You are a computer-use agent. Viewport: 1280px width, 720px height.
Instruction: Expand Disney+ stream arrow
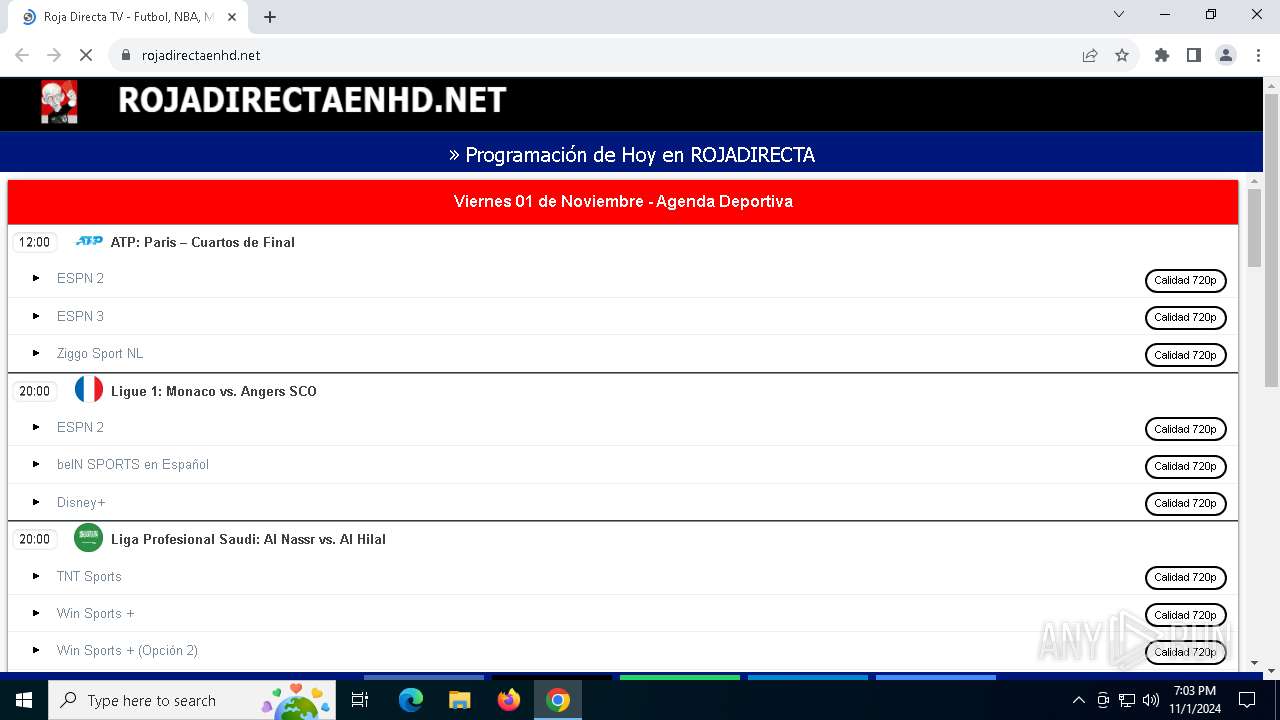tap(36, 502)
